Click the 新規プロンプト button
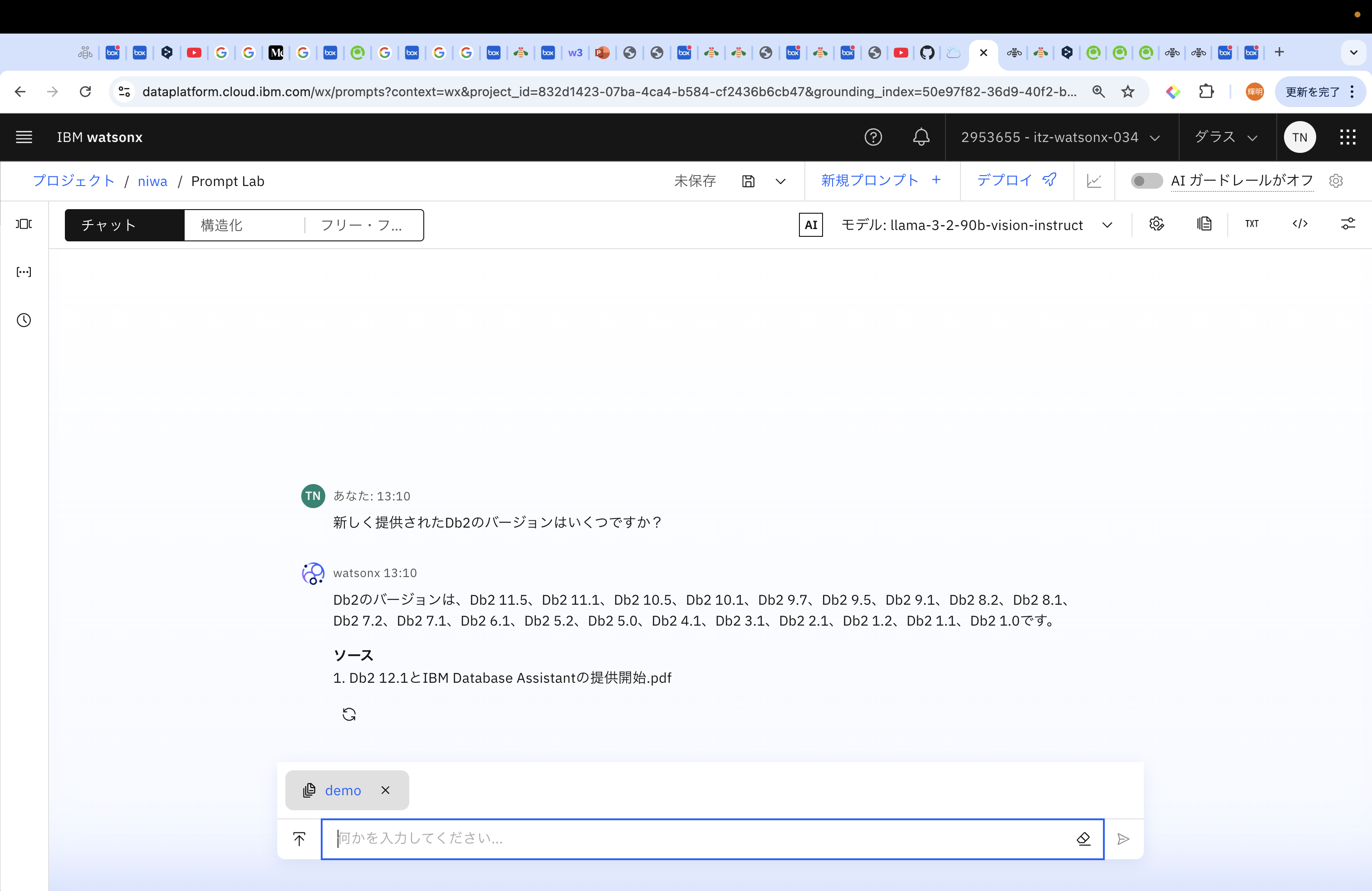The width and height of the screenshot is (1372, 891). [881, 181]
